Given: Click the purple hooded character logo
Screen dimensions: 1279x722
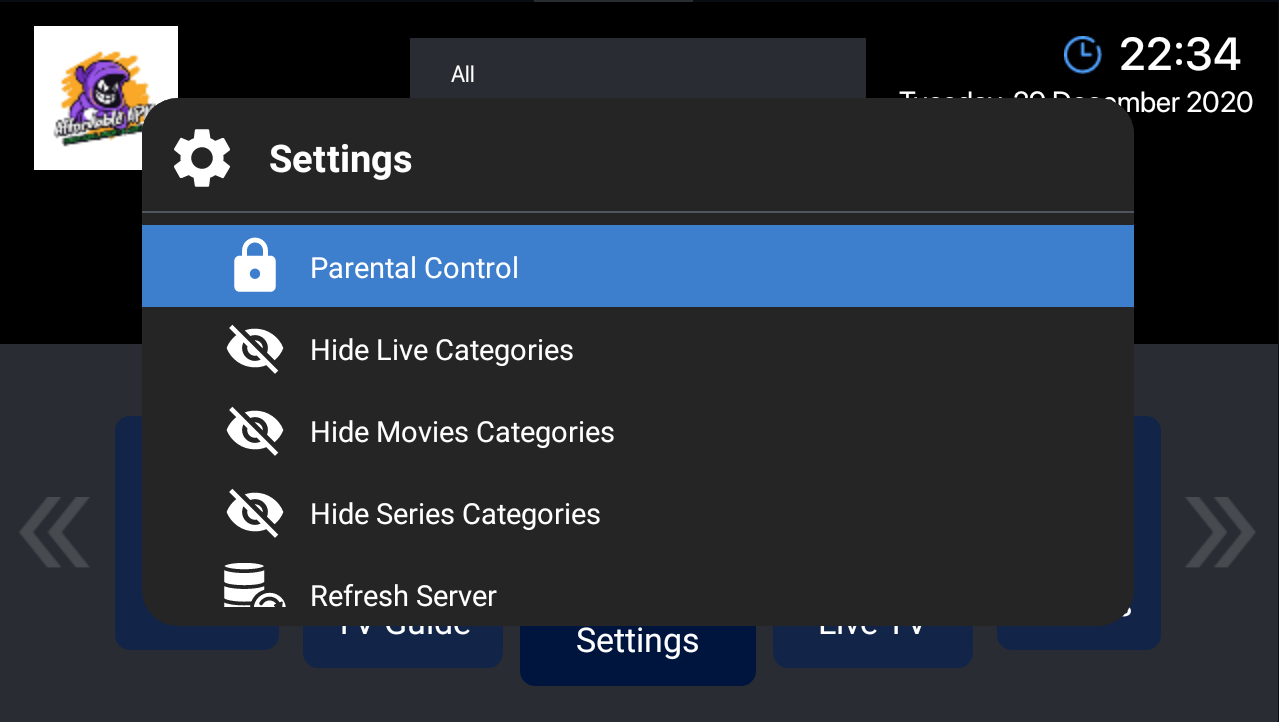Looking at the screenshot, I should (x=106, y=98).
